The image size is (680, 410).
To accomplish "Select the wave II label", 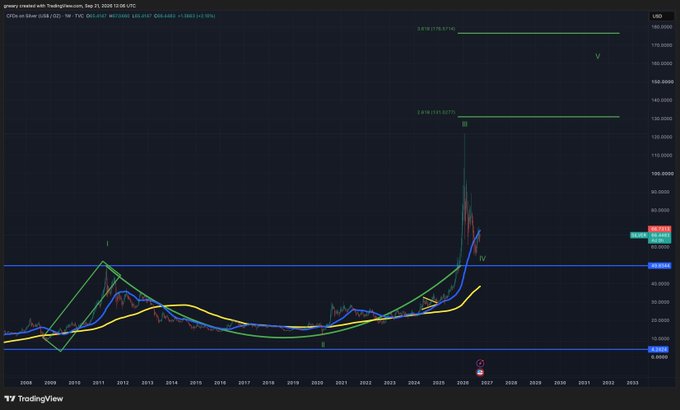I will pos(323,345).
